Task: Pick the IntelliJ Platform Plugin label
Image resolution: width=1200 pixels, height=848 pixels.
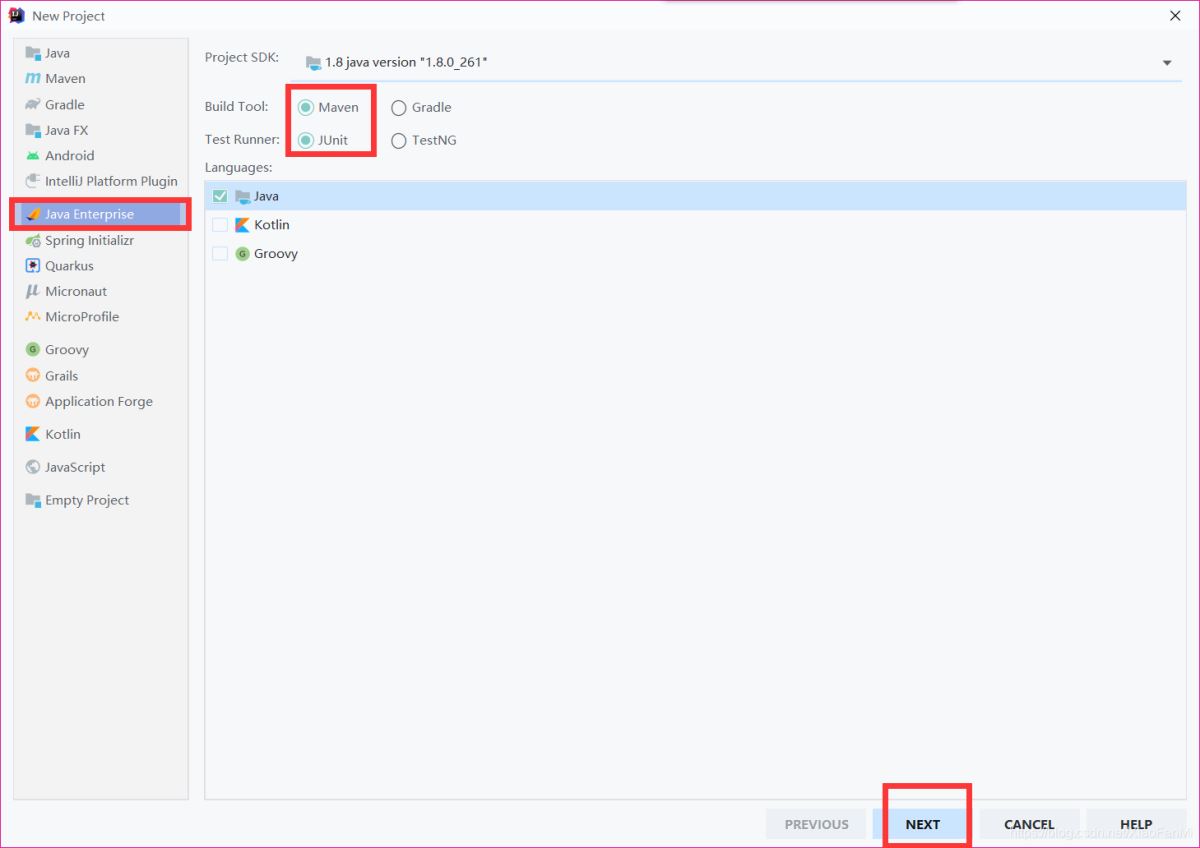Action: click(x=111, y=181)
